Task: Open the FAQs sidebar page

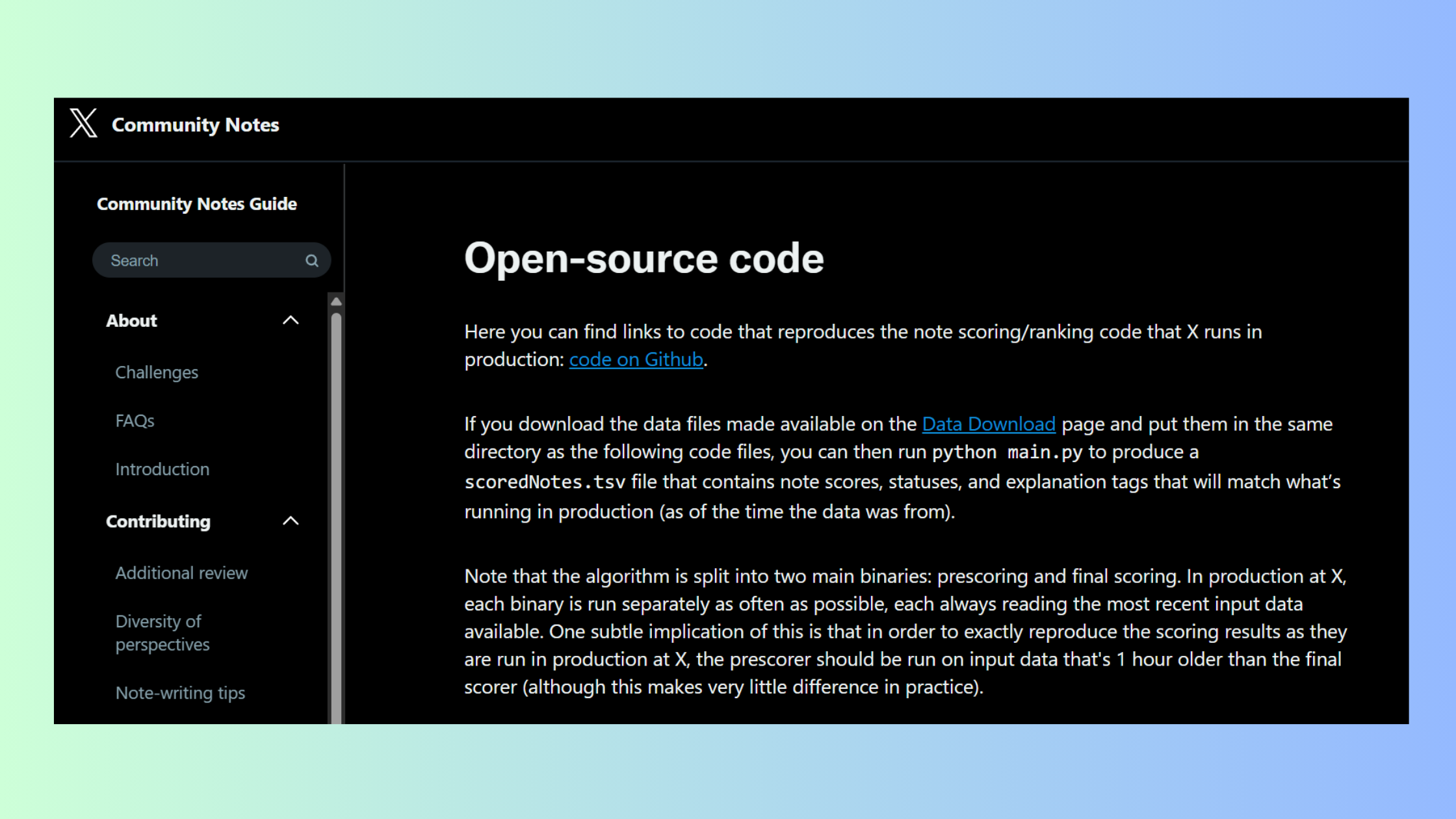Action: click(x=135, y=421)
